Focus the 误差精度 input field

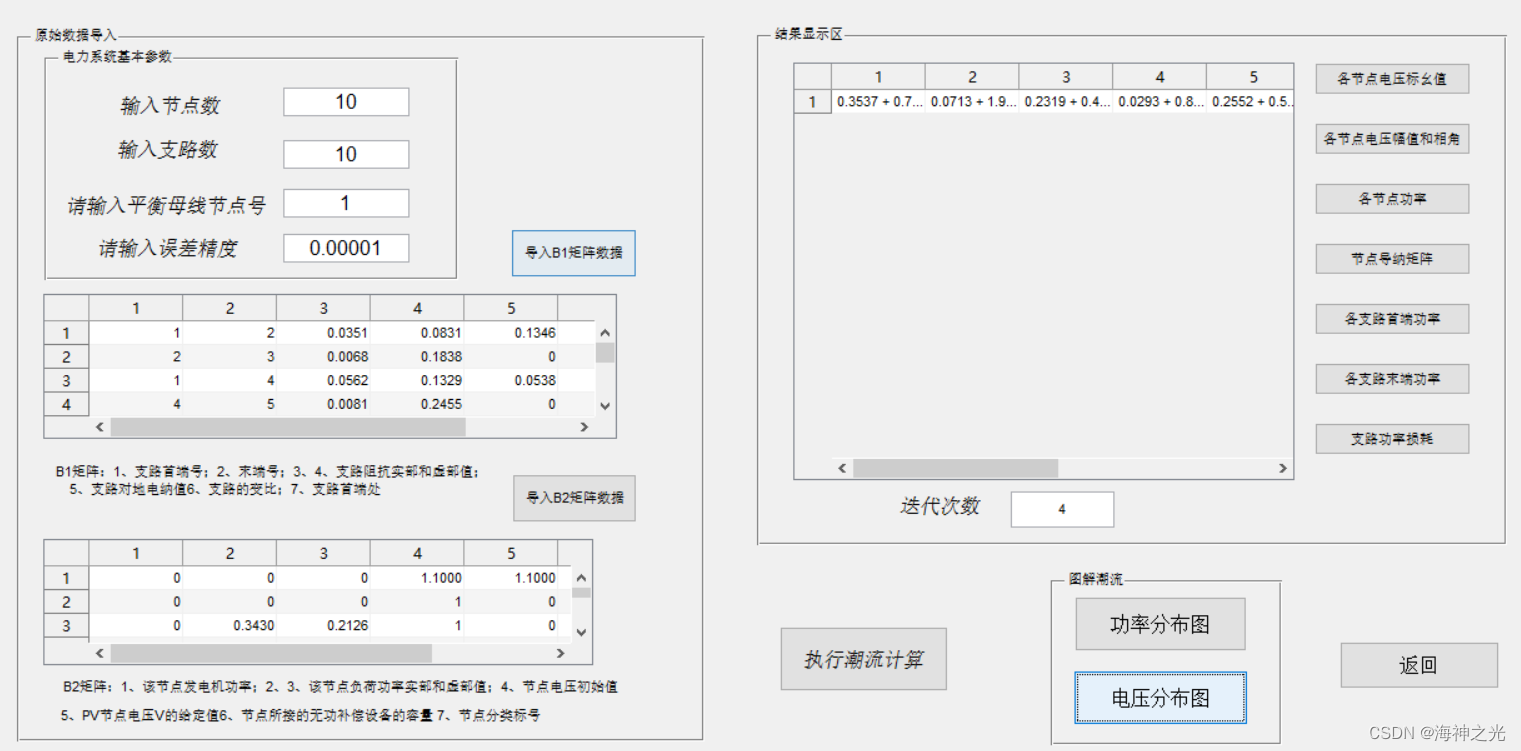pyautogui.click(x=346, y=248)
